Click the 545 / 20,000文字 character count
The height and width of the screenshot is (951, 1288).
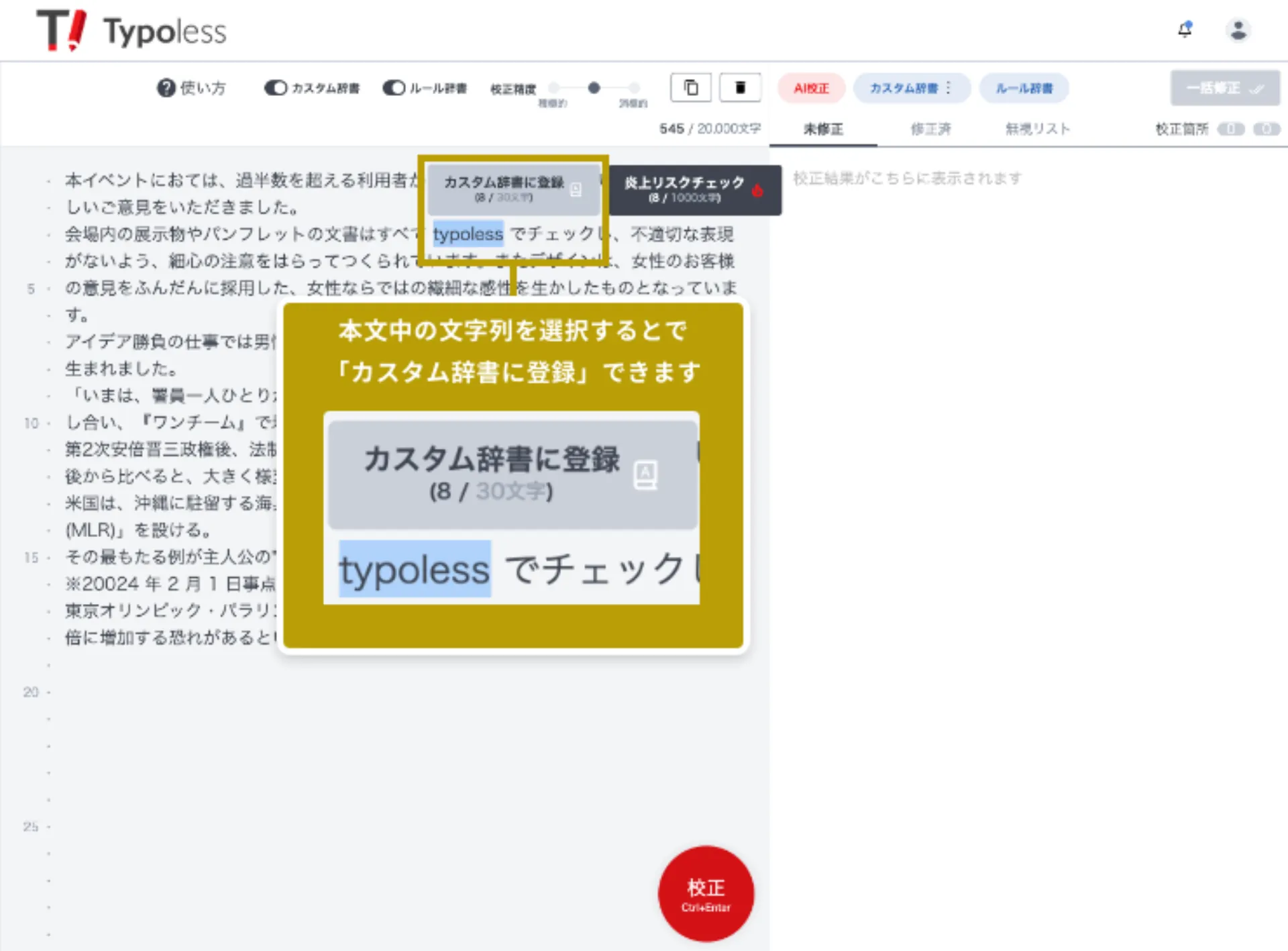tap(710, 128)
